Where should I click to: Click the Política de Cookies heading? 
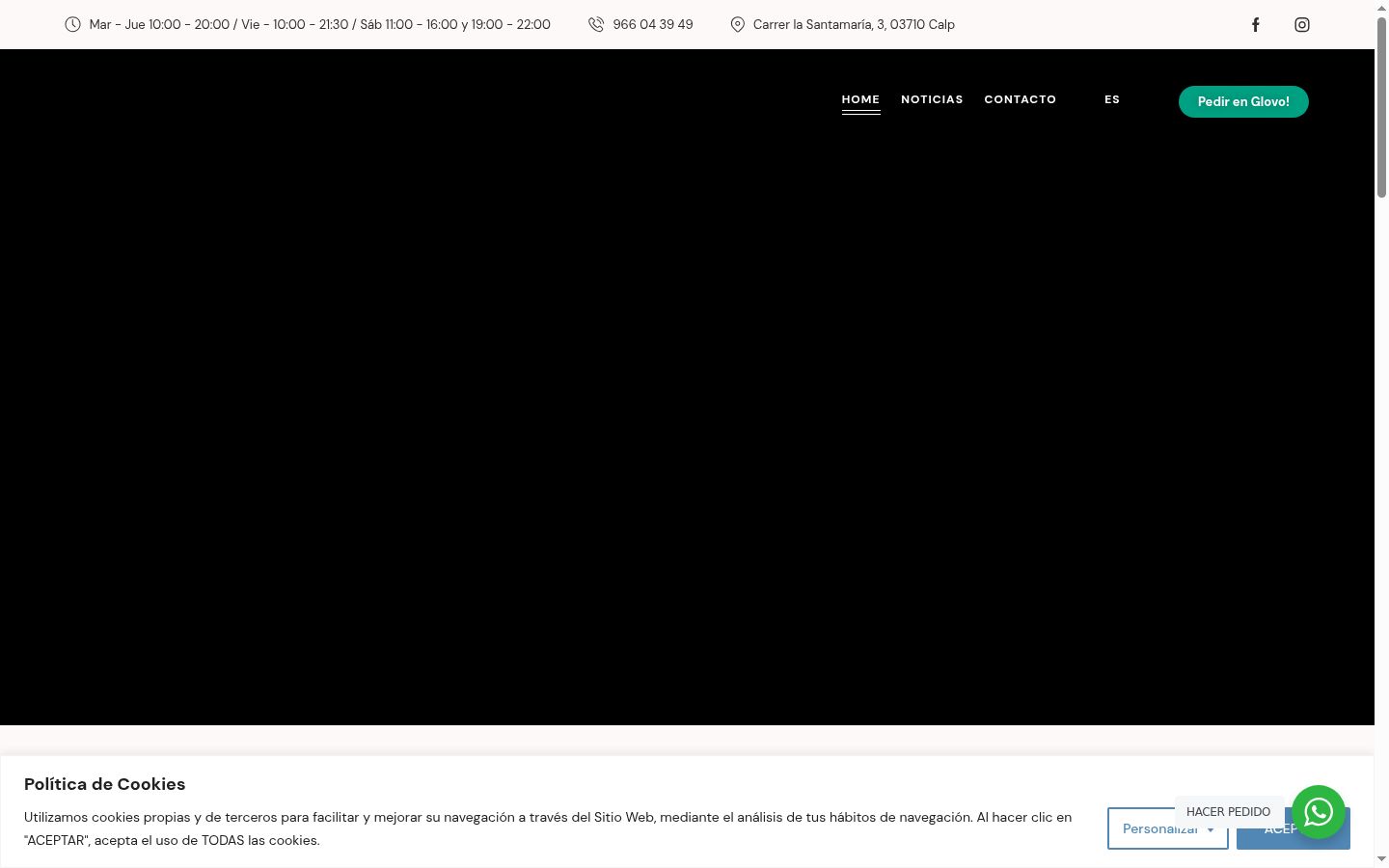coord(104,784)
